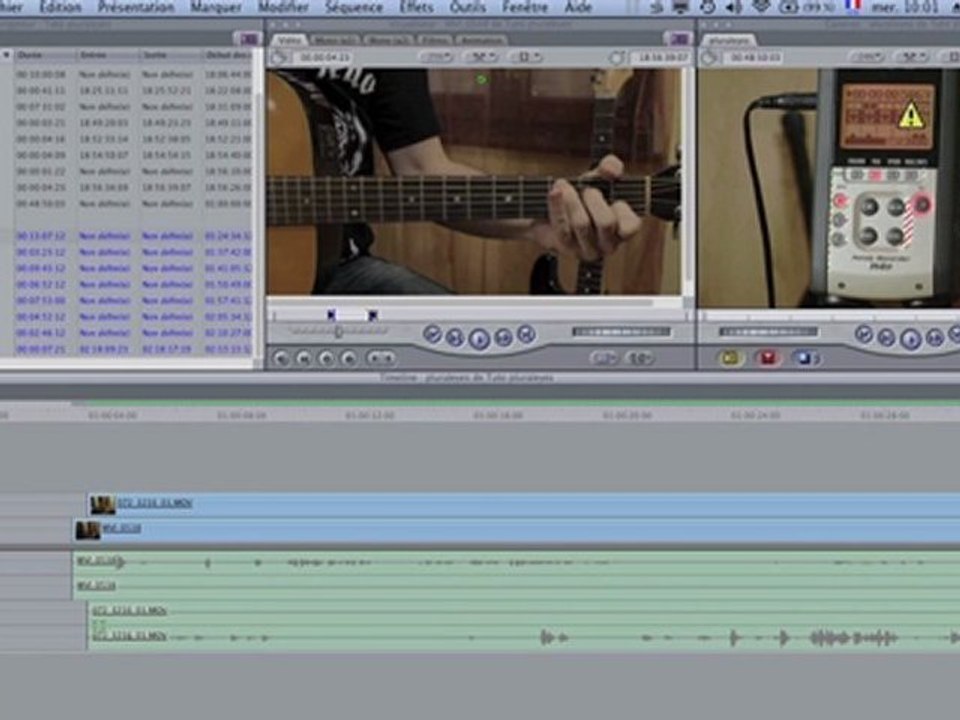The width and height of the screenshot is (960, 720).
Task: Open the Generator pop-up in Viewer
Action: [x=640, y=358]
